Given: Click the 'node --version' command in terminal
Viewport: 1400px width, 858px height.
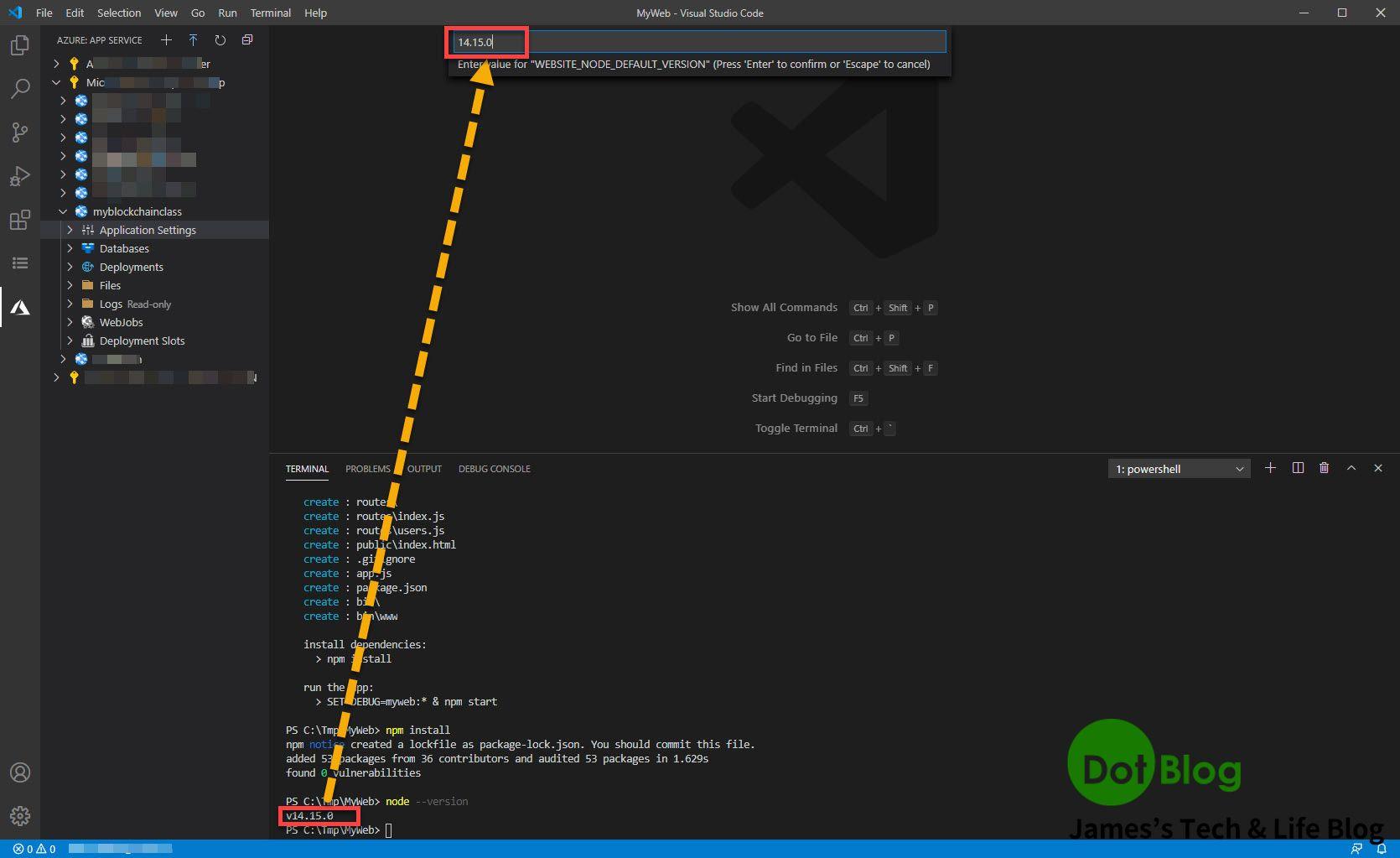Looking at the screenshot, I should pos(427,801).
